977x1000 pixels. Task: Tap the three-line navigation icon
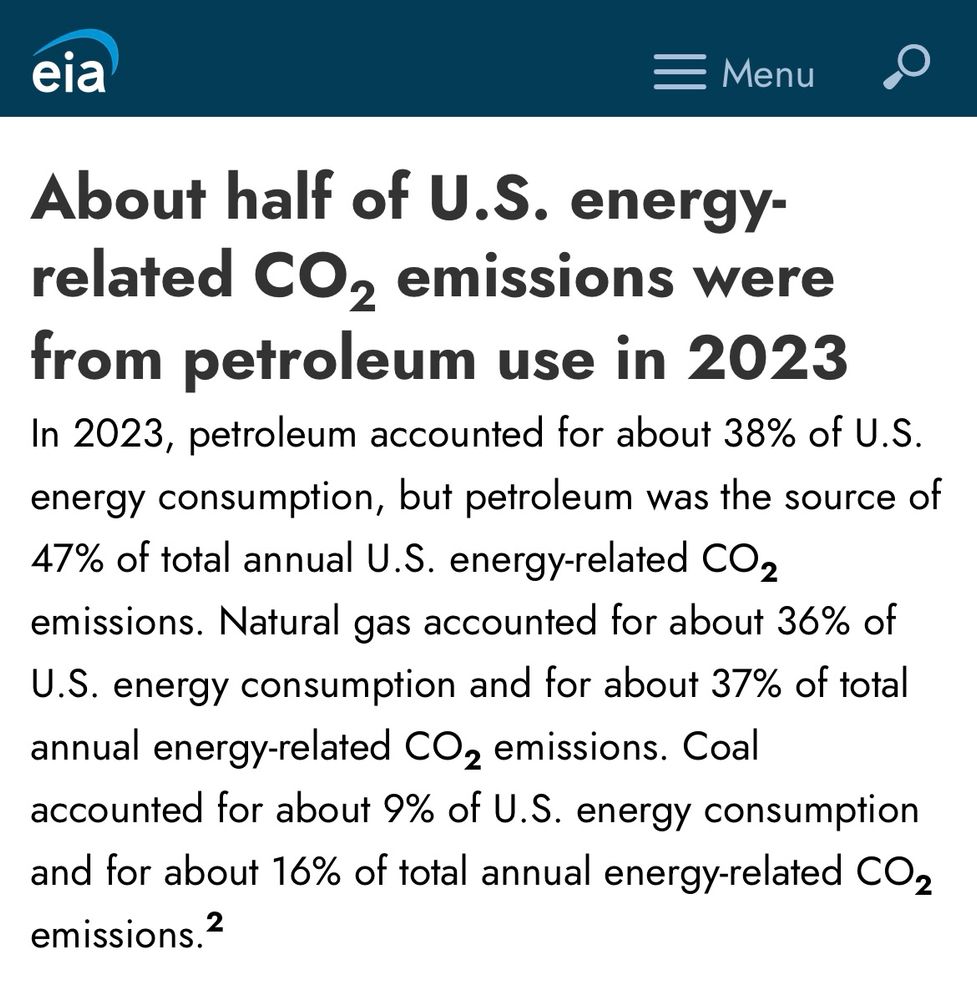point(678,73)
